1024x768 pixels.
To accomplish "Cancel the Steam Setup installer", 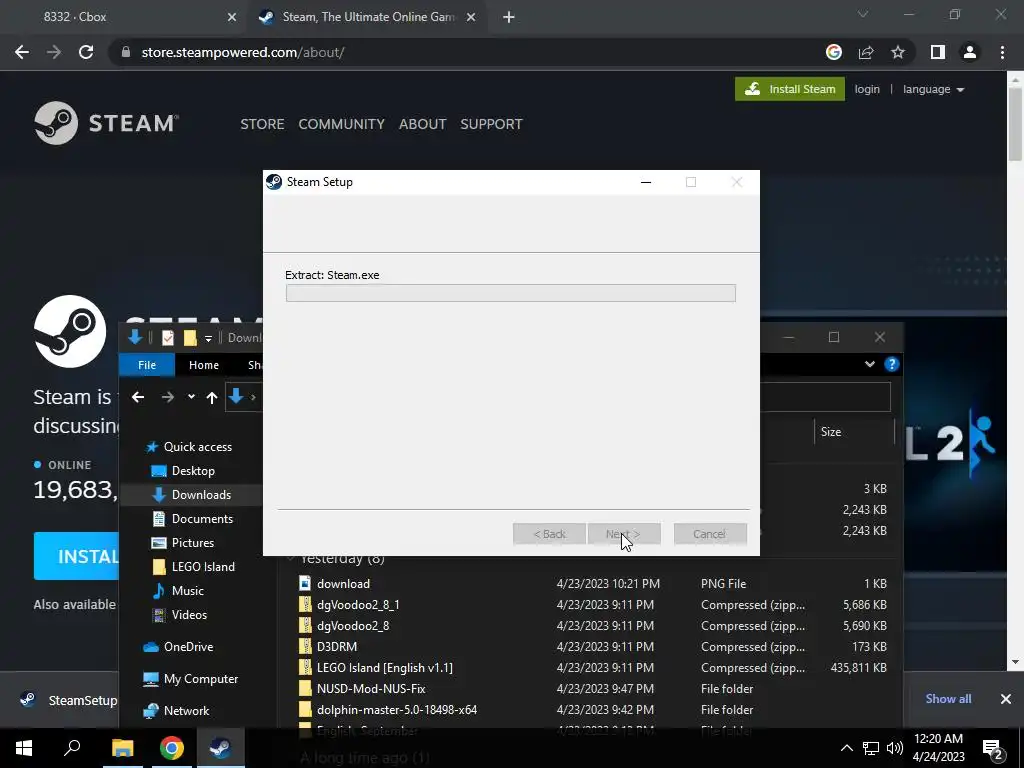I will click(710, 534).
